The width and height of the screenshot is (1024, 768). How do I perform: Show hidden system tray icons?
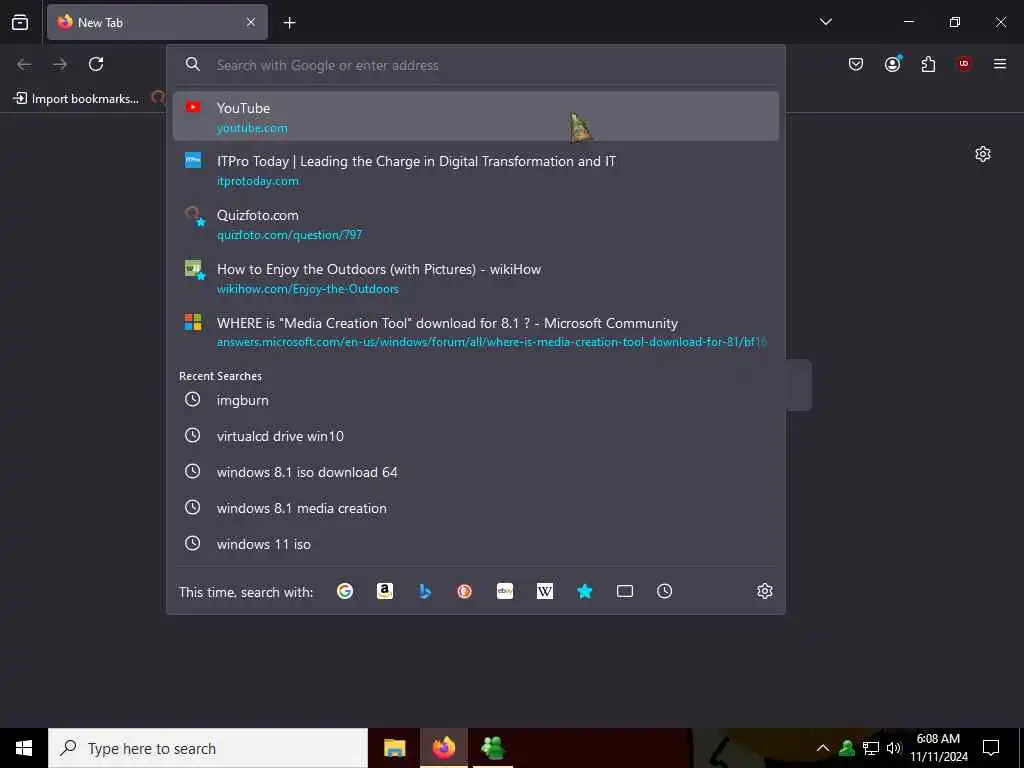point(823,748)
